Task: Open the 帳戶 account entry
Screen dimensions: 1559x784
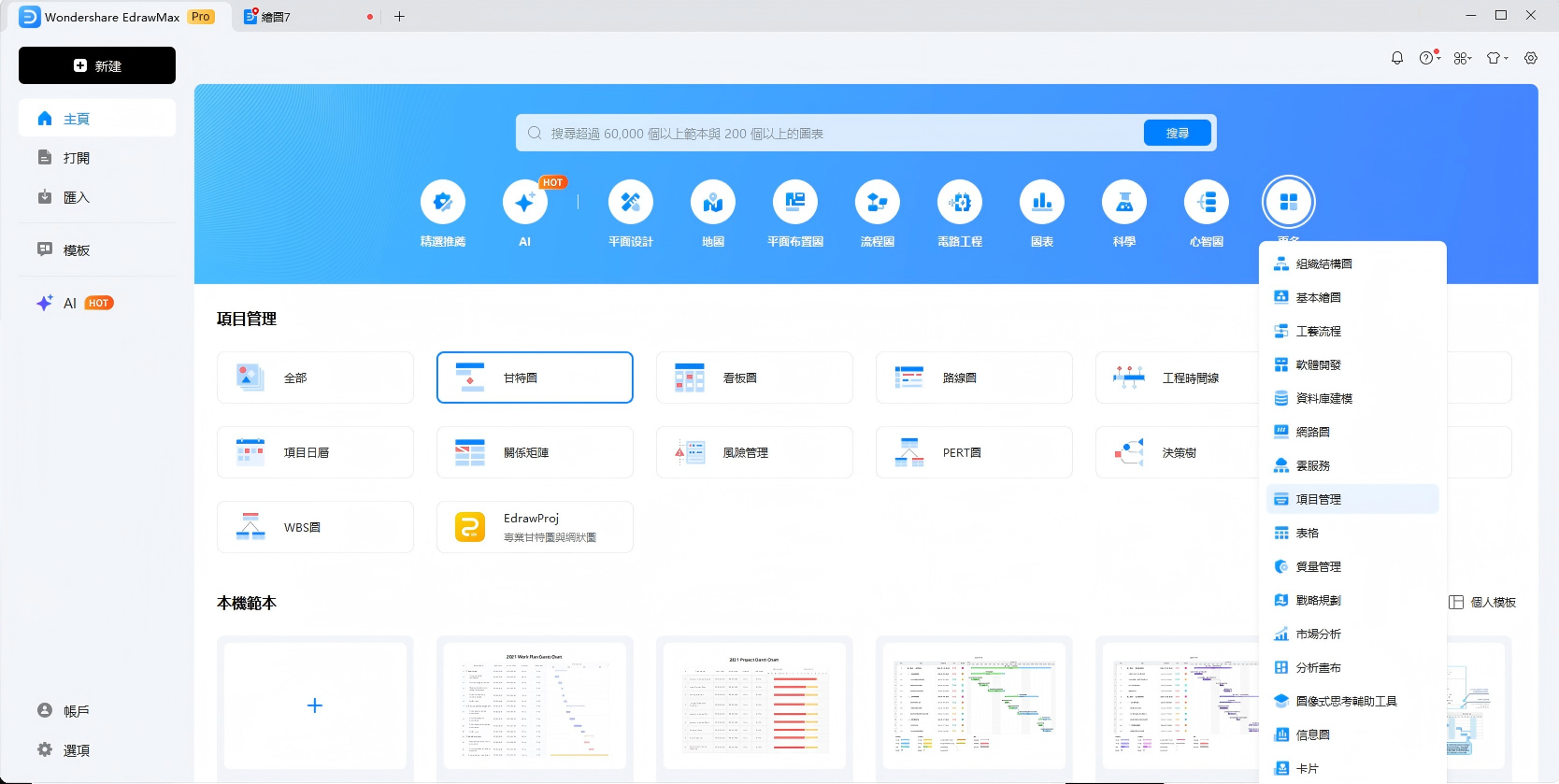Action: tap(97, 711)
